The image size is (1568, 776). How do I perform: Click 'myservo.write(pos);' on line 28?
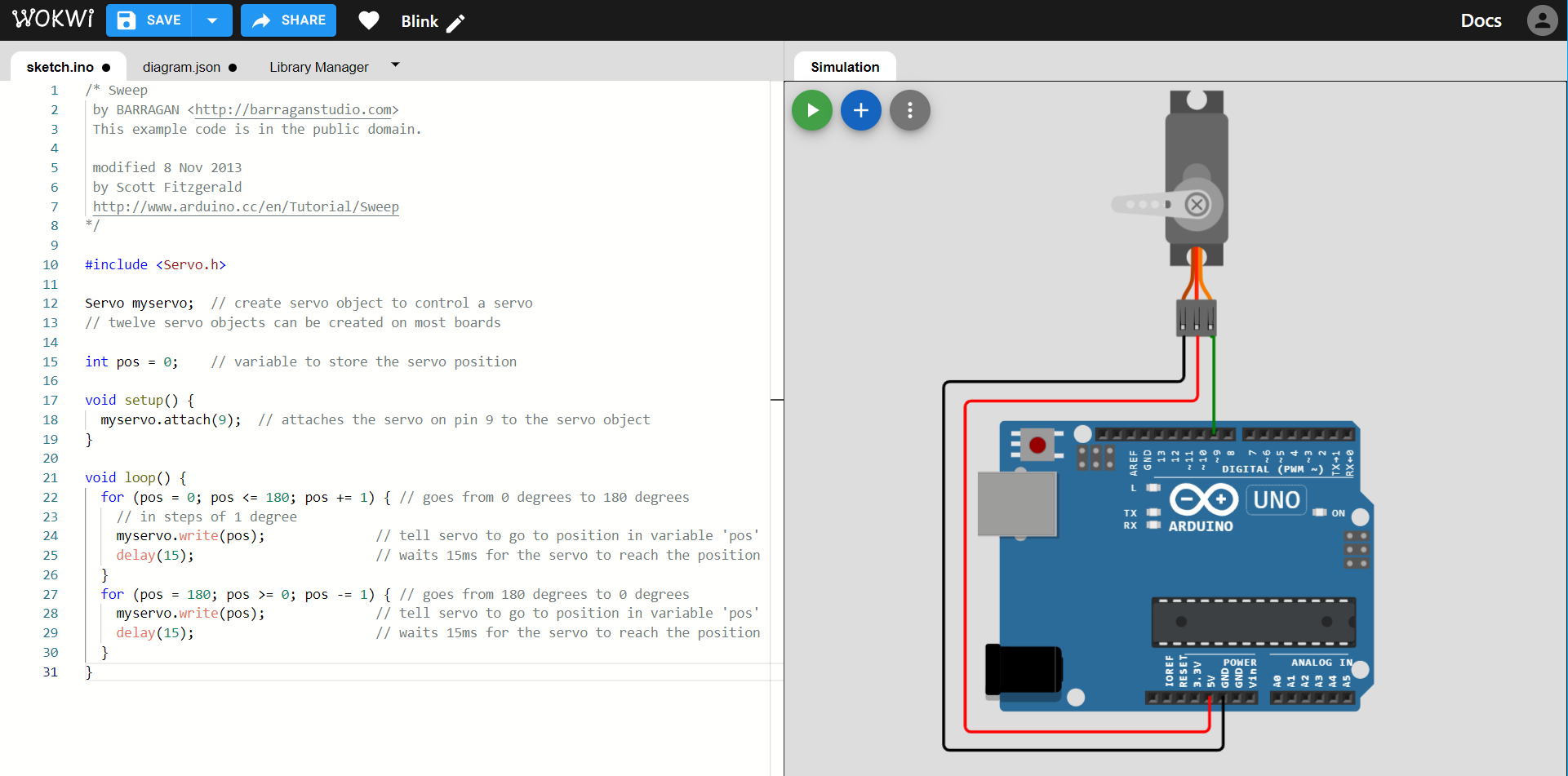[190, 613]
